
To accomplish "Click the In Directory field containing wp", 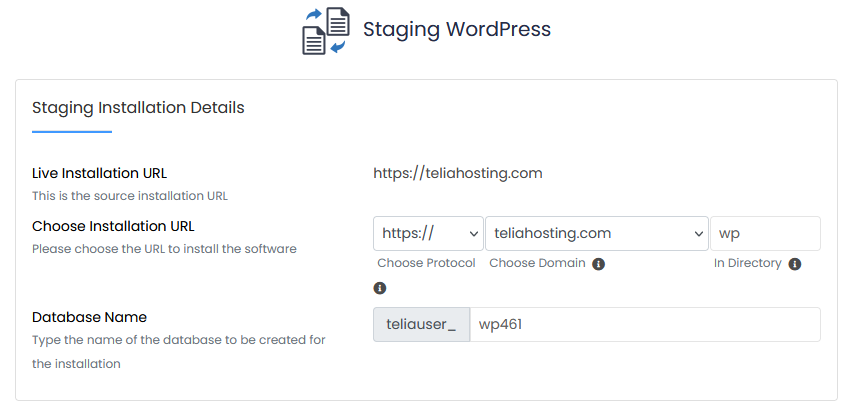I will pos(765,233).
